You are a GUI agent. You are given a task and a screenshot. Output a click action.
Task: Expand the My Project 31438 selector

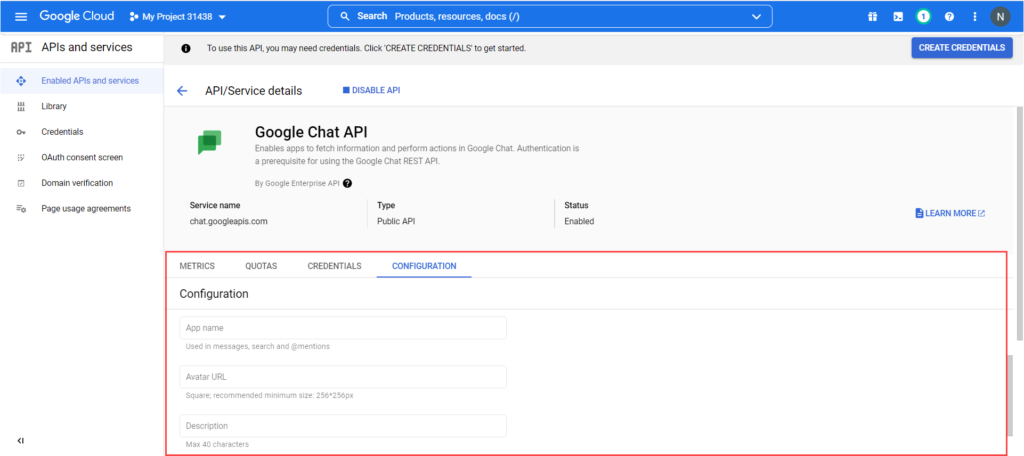click(178, 17)
